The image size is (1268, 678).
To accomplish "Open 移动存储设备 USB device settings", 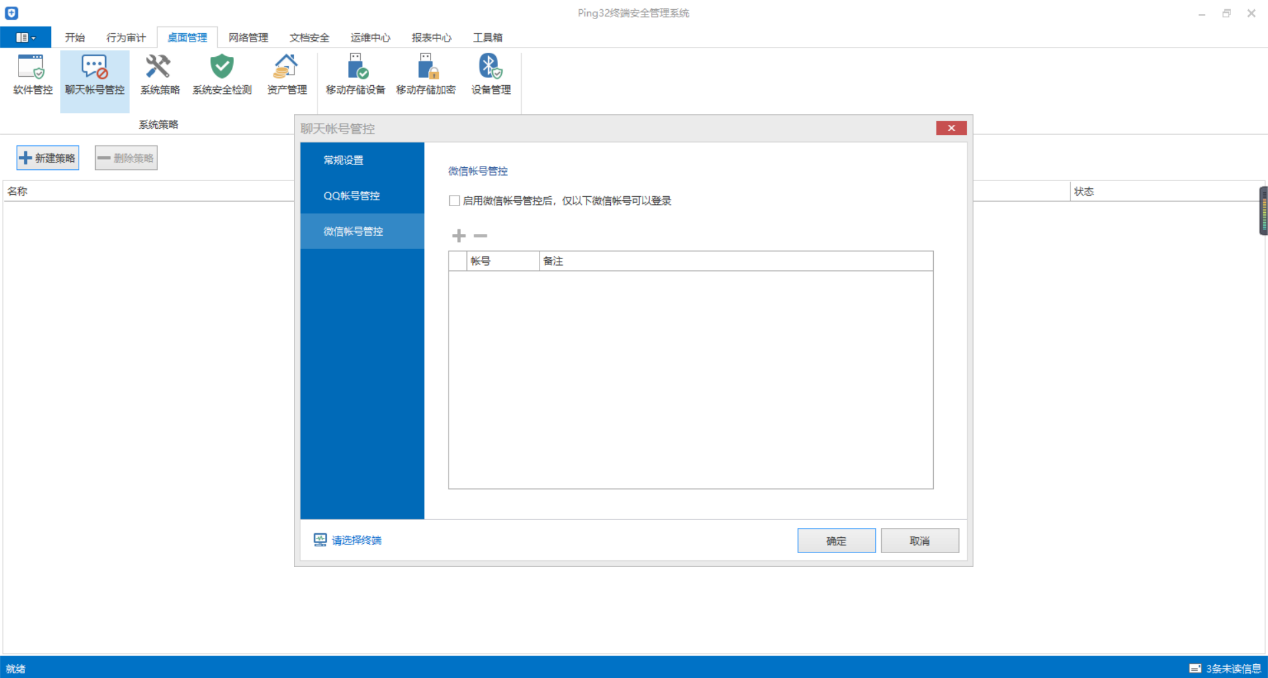I will 355,76.
